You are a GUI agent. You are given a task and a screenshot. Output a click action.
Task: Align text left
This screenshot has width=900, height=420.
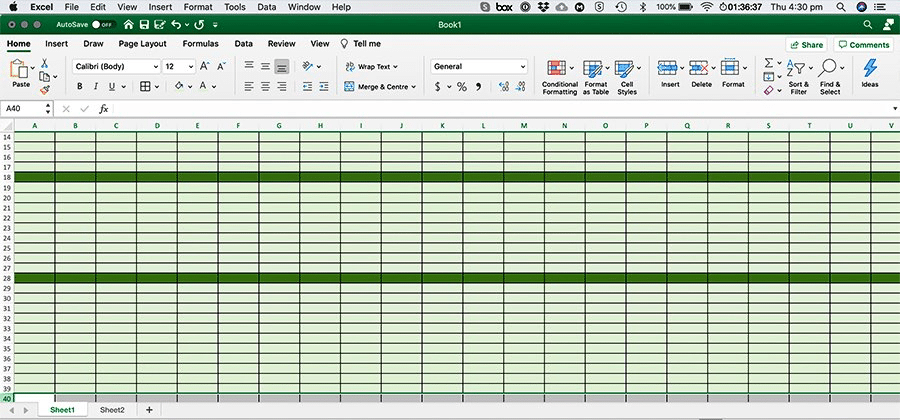(249, 87)
